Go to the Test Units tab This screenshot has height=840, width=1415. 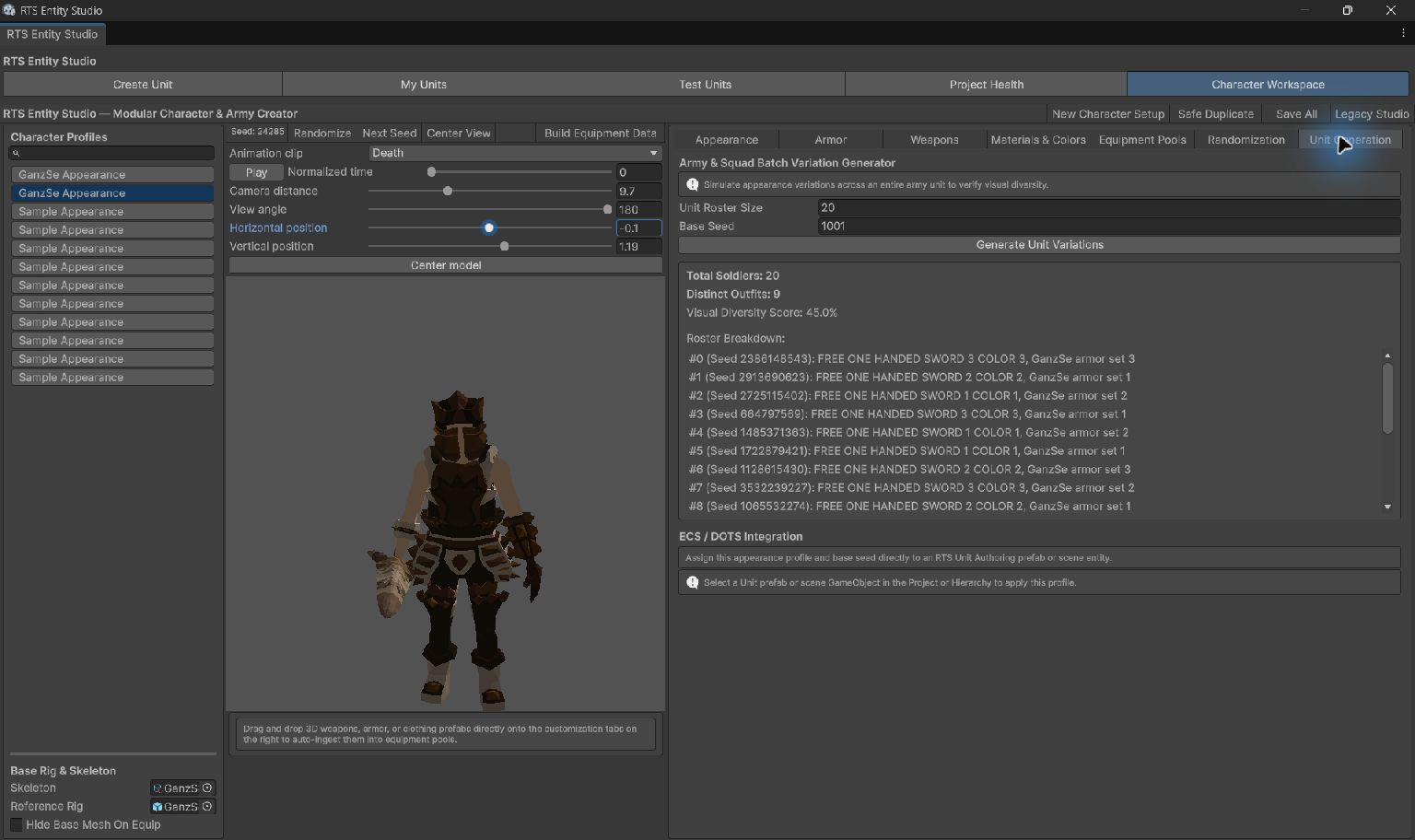[x=705, y=84]
